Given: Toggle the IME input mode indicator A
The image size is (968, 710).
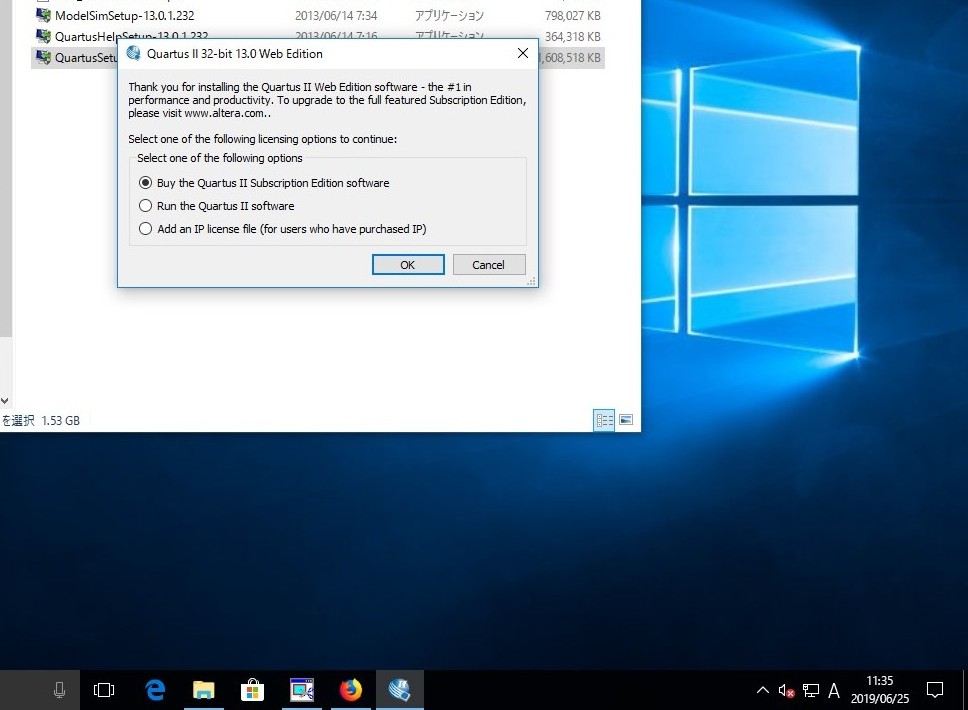Looking at the screenshot, I should pos(834,690).
